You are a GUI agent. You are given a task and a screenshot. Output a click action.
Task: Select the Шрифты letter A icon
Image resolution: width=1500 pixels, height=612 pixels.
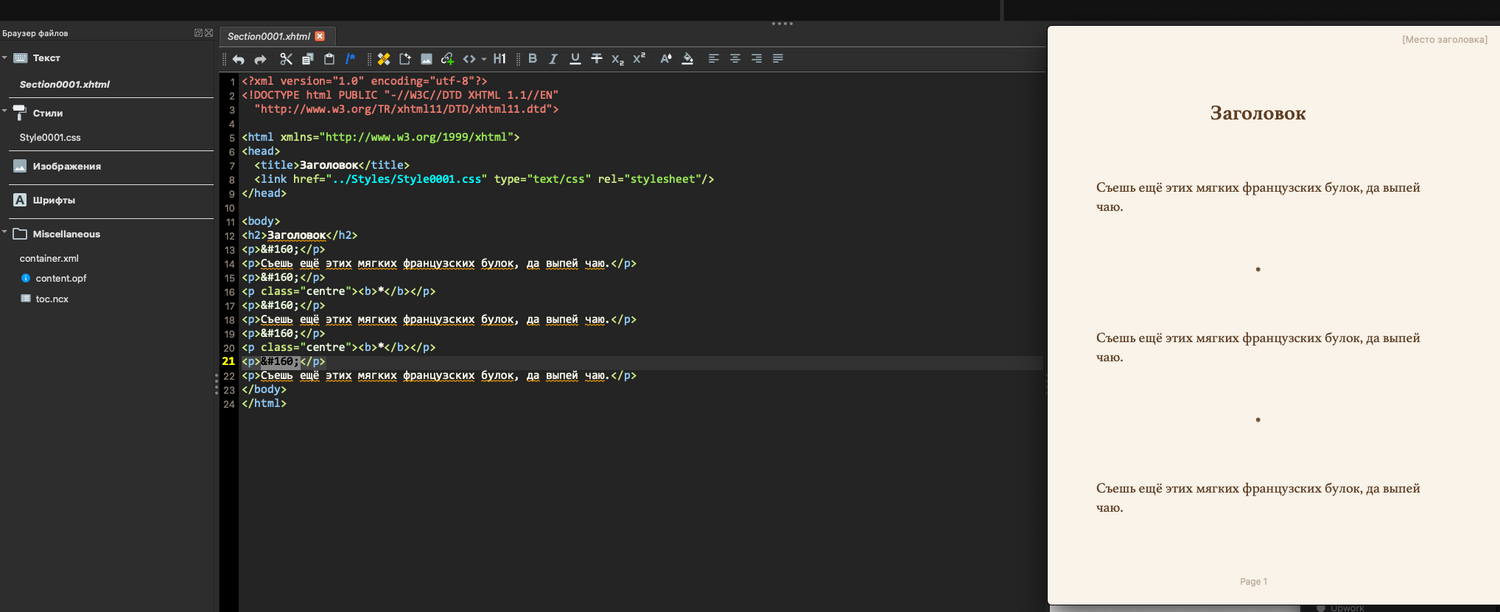click(19, 200)
